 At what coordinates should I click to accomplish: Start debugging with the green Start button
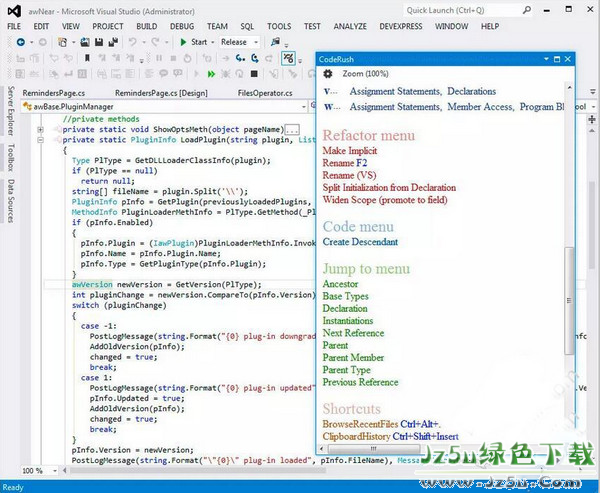194,42
